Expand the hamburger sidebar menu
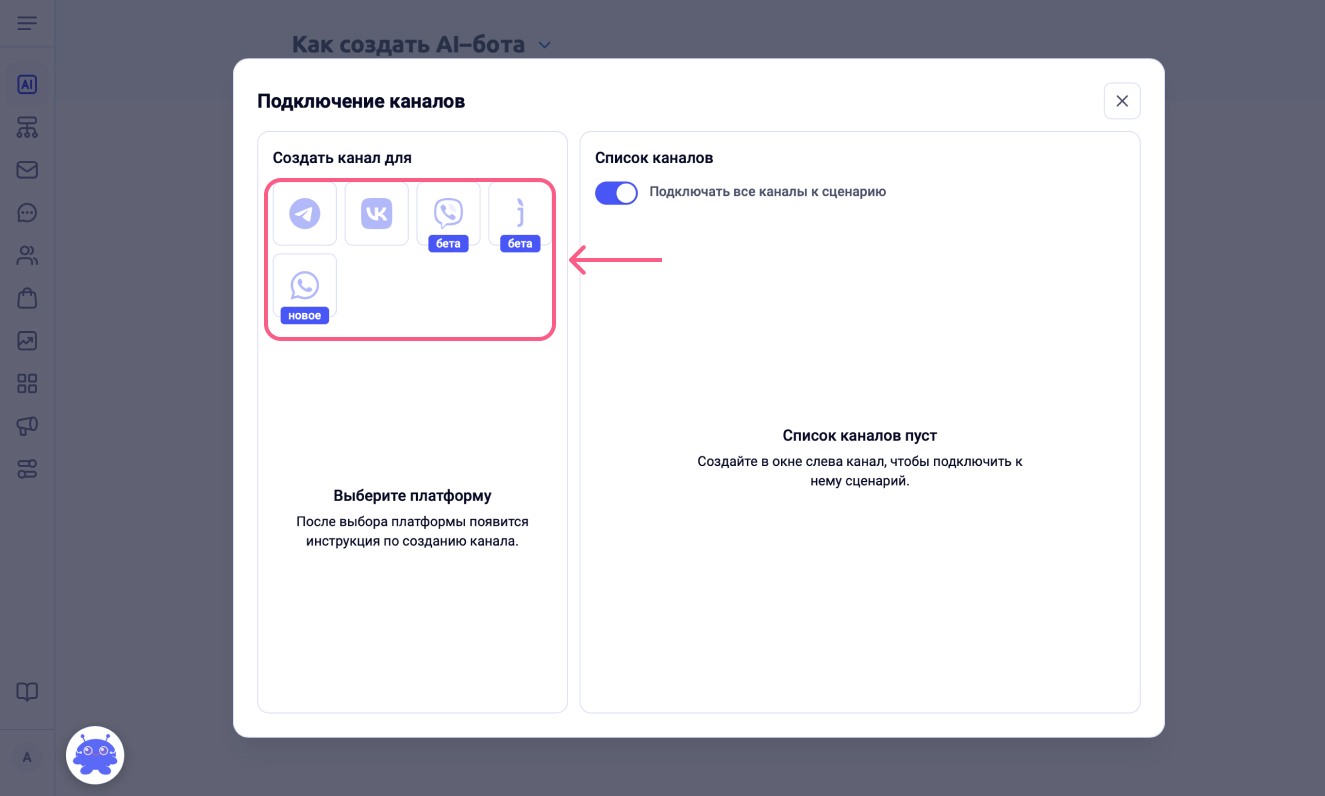The image size is (1325, 796). click(x=27, y=23)
